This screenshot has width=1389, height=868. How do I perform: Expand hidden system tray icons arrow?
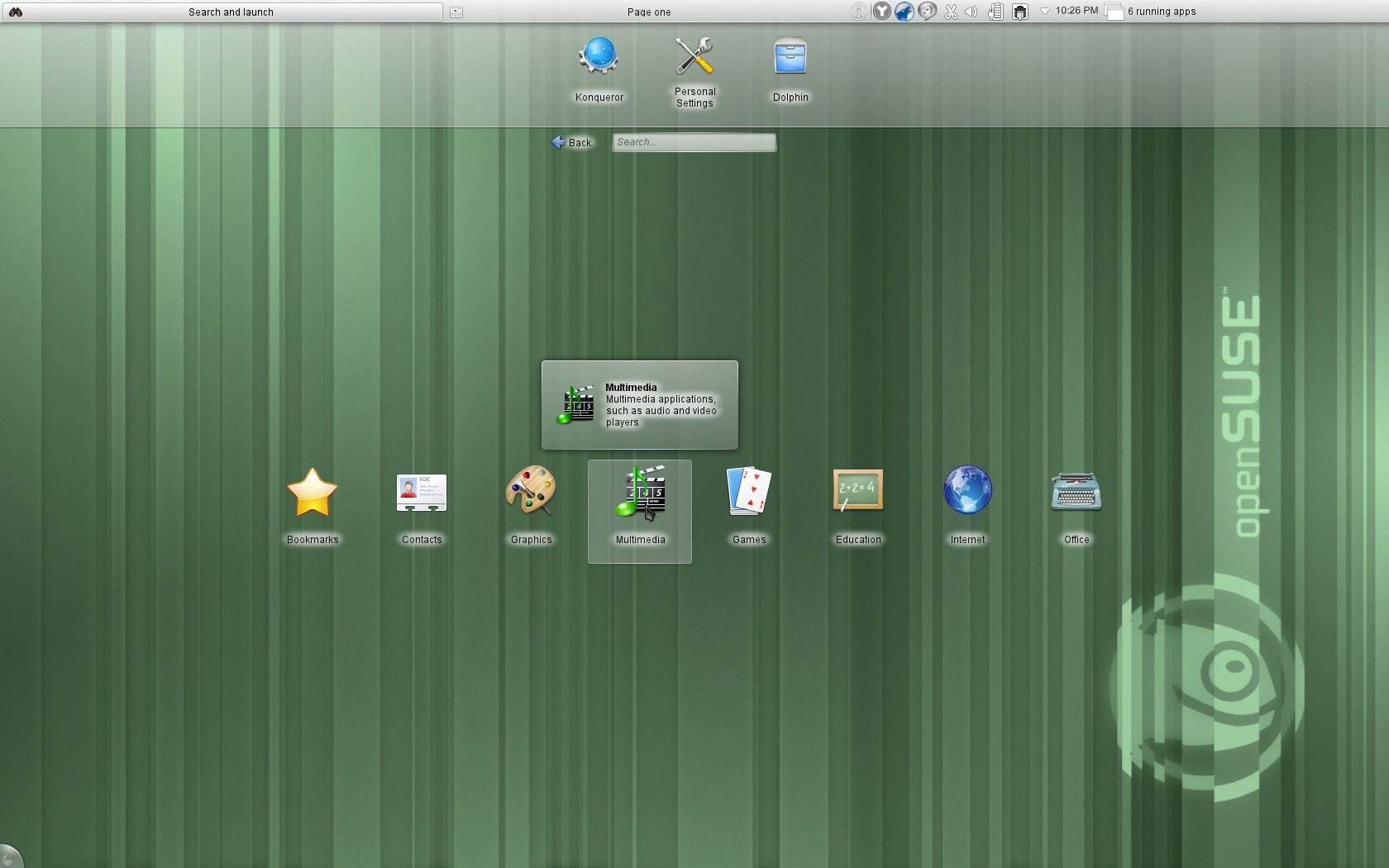[x=1044, y=12]
